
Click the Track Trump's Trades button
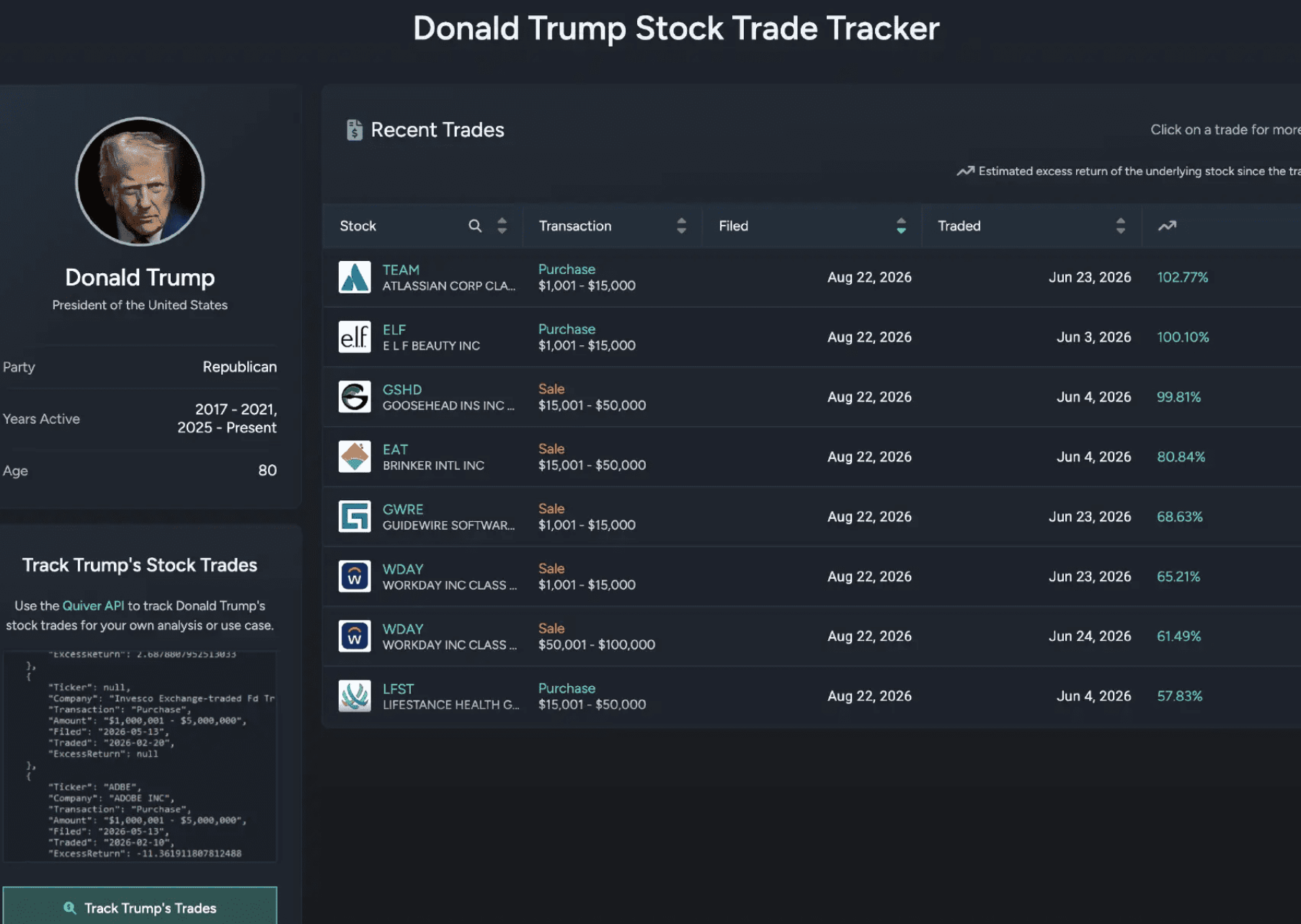pyautogui.click(x=140, y=905)
